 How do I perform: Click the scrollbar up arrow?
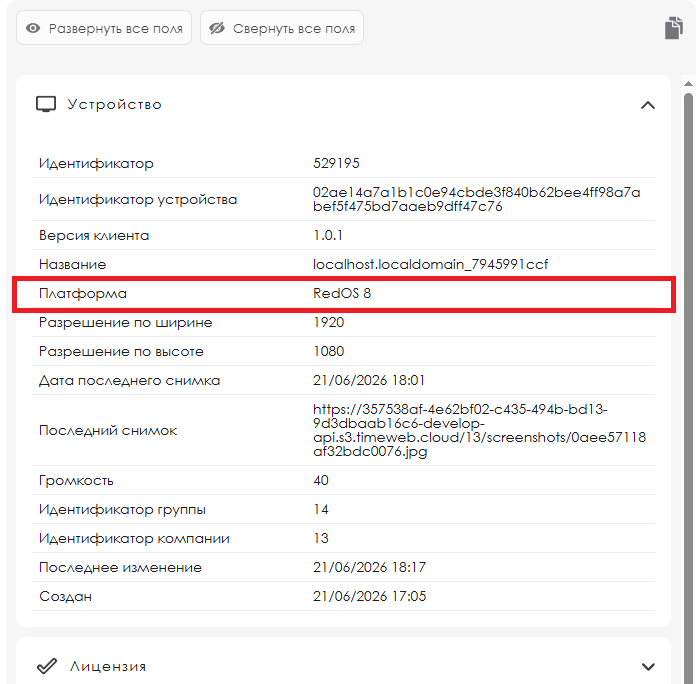688,83
